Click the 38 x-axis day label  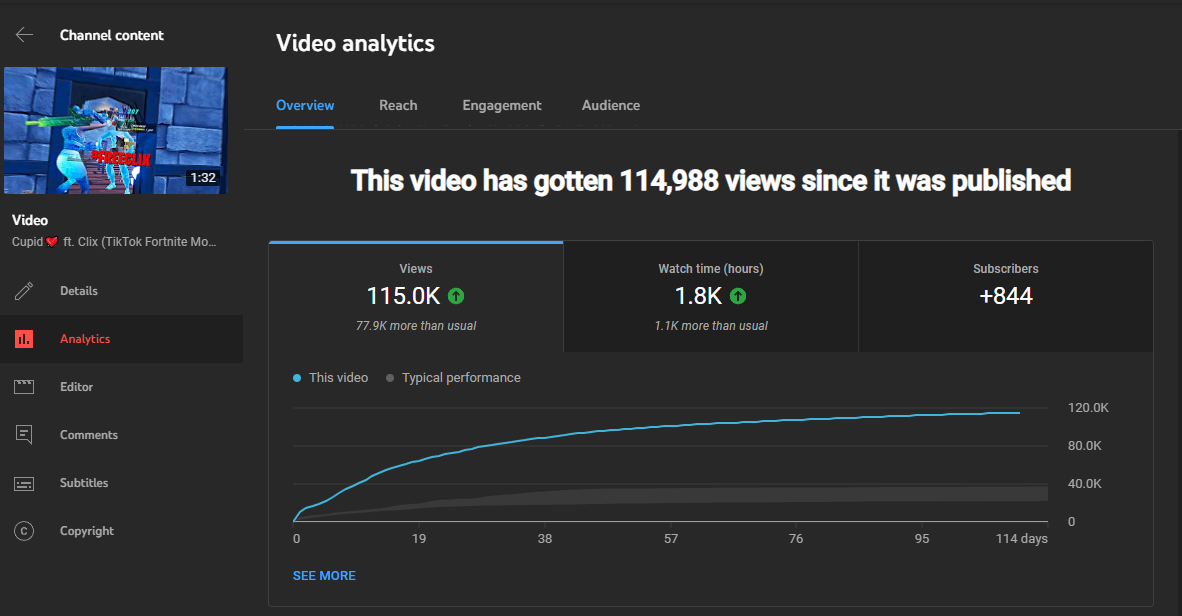point(545,539)
